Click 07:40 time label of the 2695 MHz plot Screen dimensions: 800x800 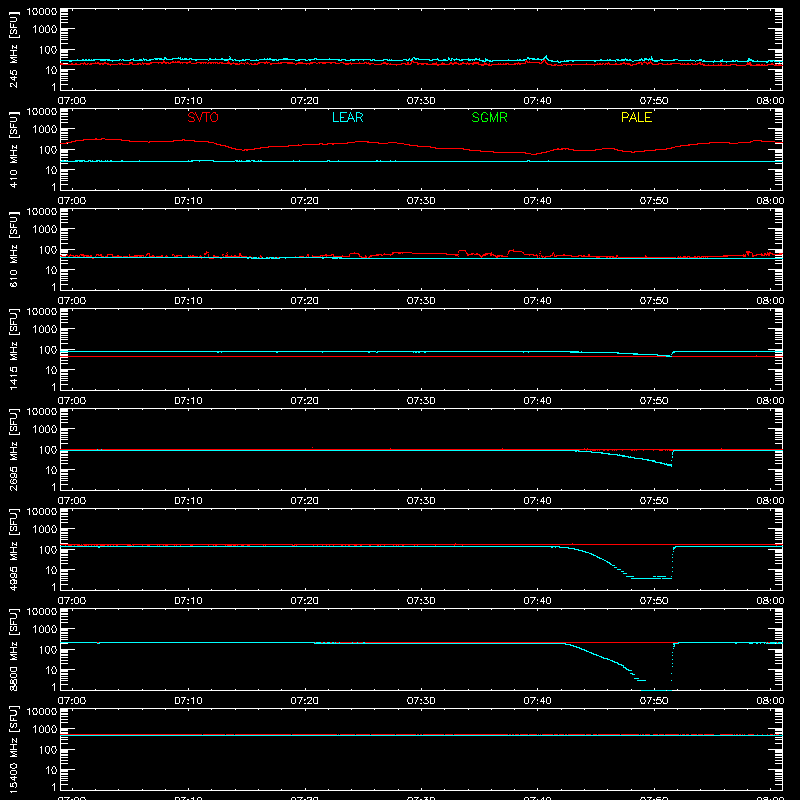point(537,501)
